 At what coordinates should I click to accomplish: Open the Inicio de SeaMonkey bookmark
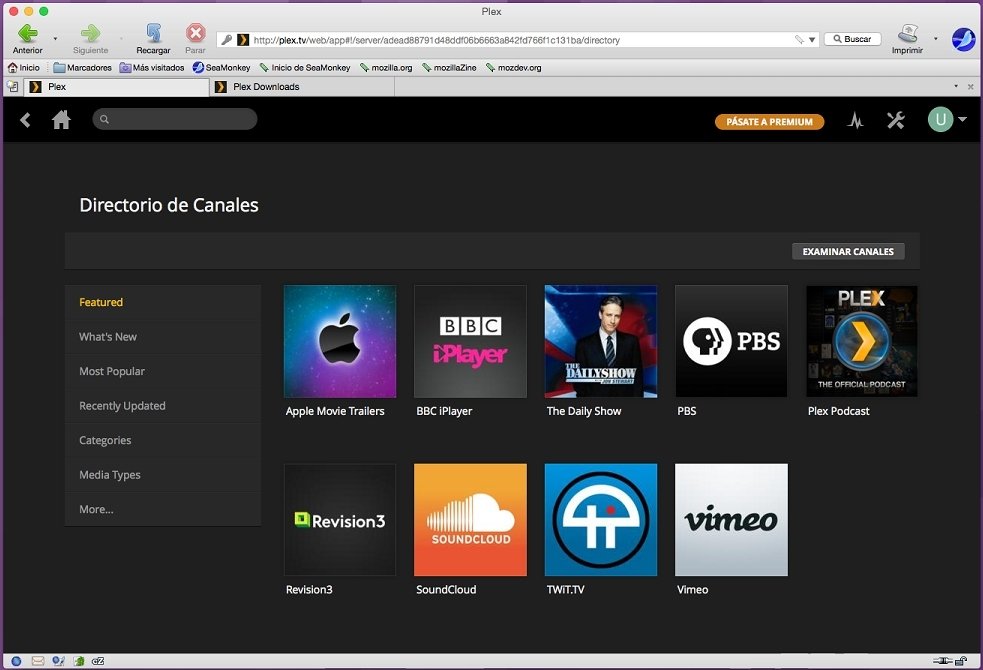click(305, 68)
